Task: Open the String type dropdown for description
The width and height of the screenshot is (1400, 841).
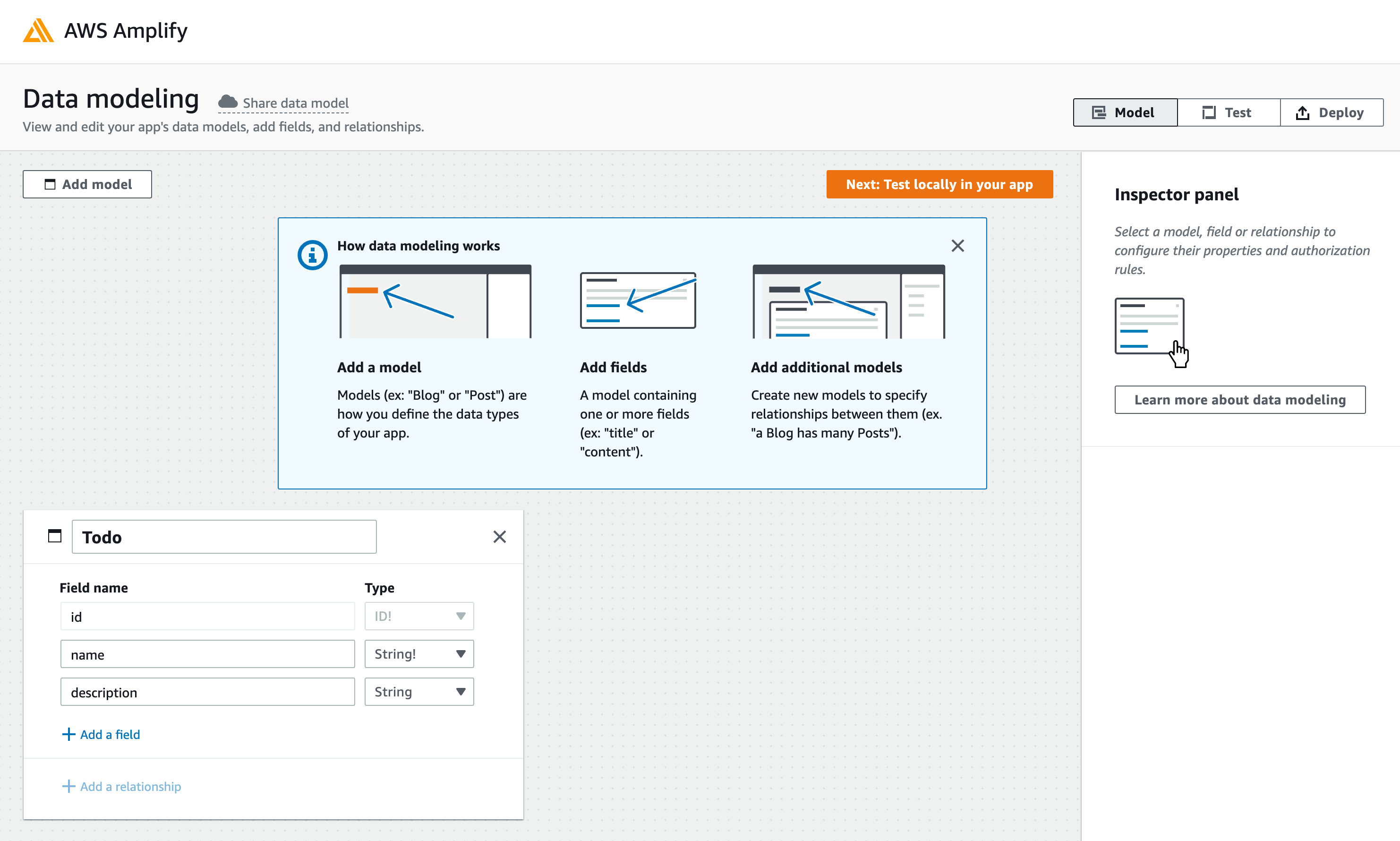Action: (x=419, y=692)
